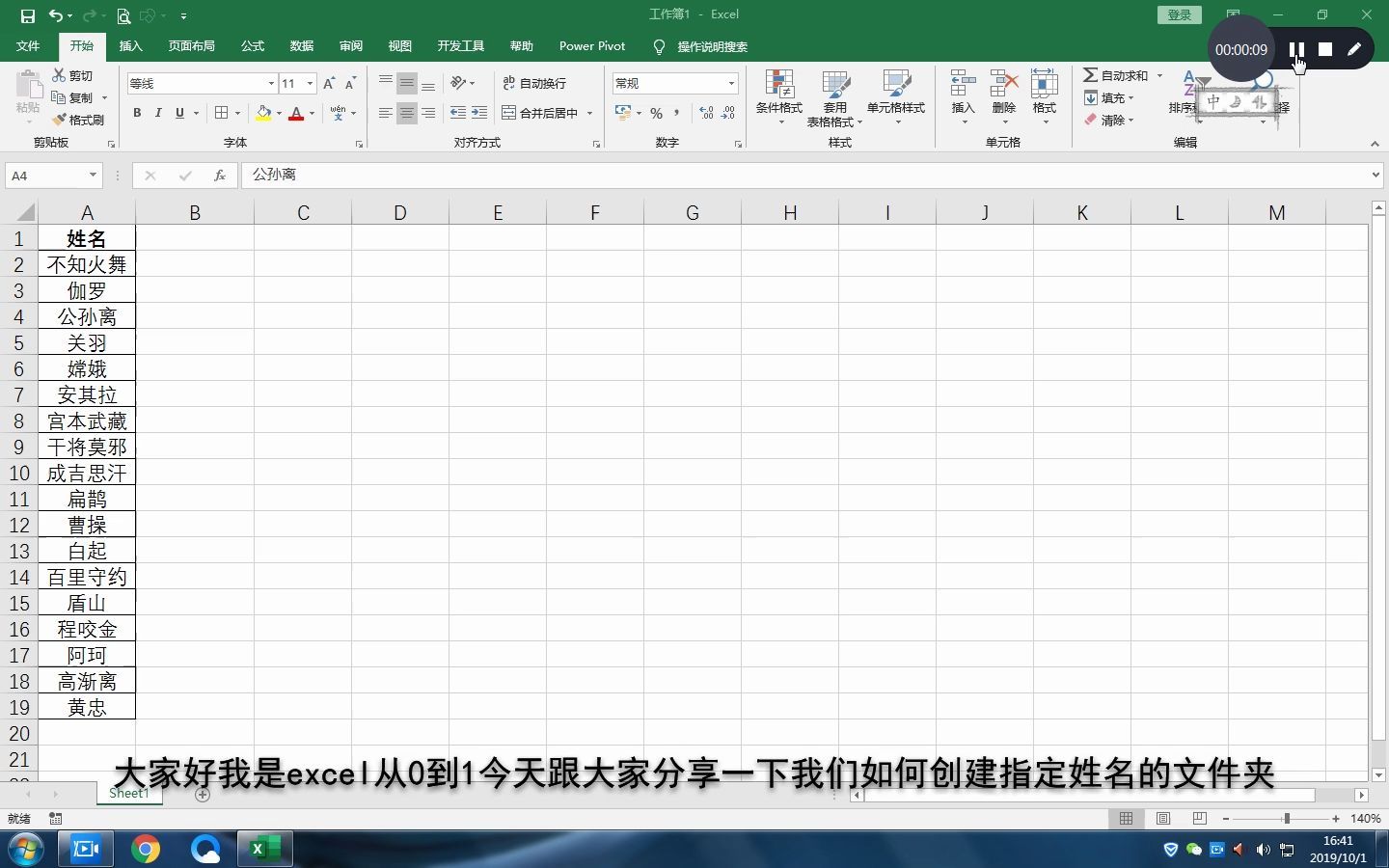Click the 登录 sign-in button
Viewport: 1389px width, 868px height.
[x=1178, y=14]
